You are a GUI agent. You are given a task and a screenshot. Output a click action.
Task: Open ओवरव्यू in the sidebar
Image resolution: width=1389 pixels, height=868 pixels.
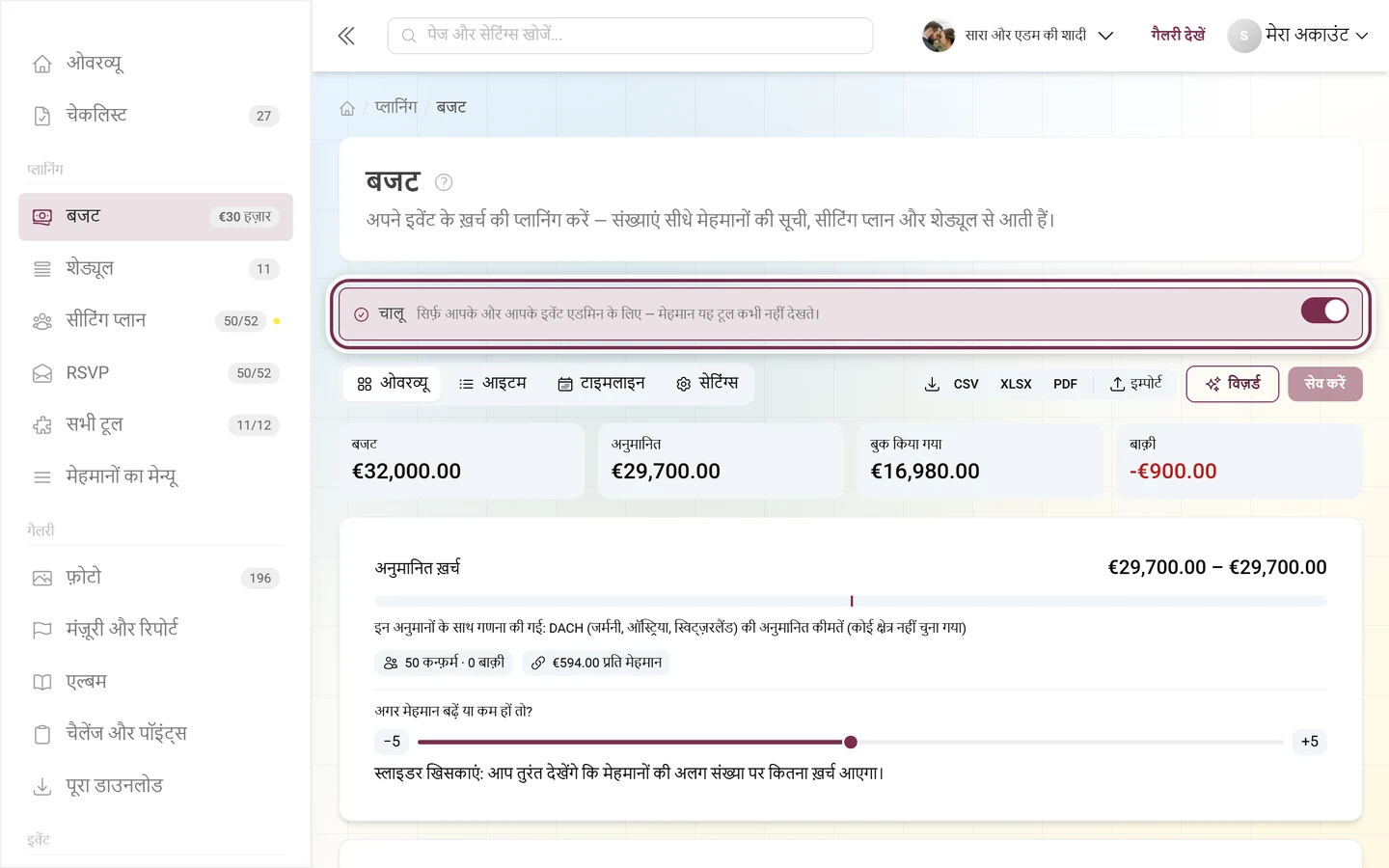[x=155, y=63]
